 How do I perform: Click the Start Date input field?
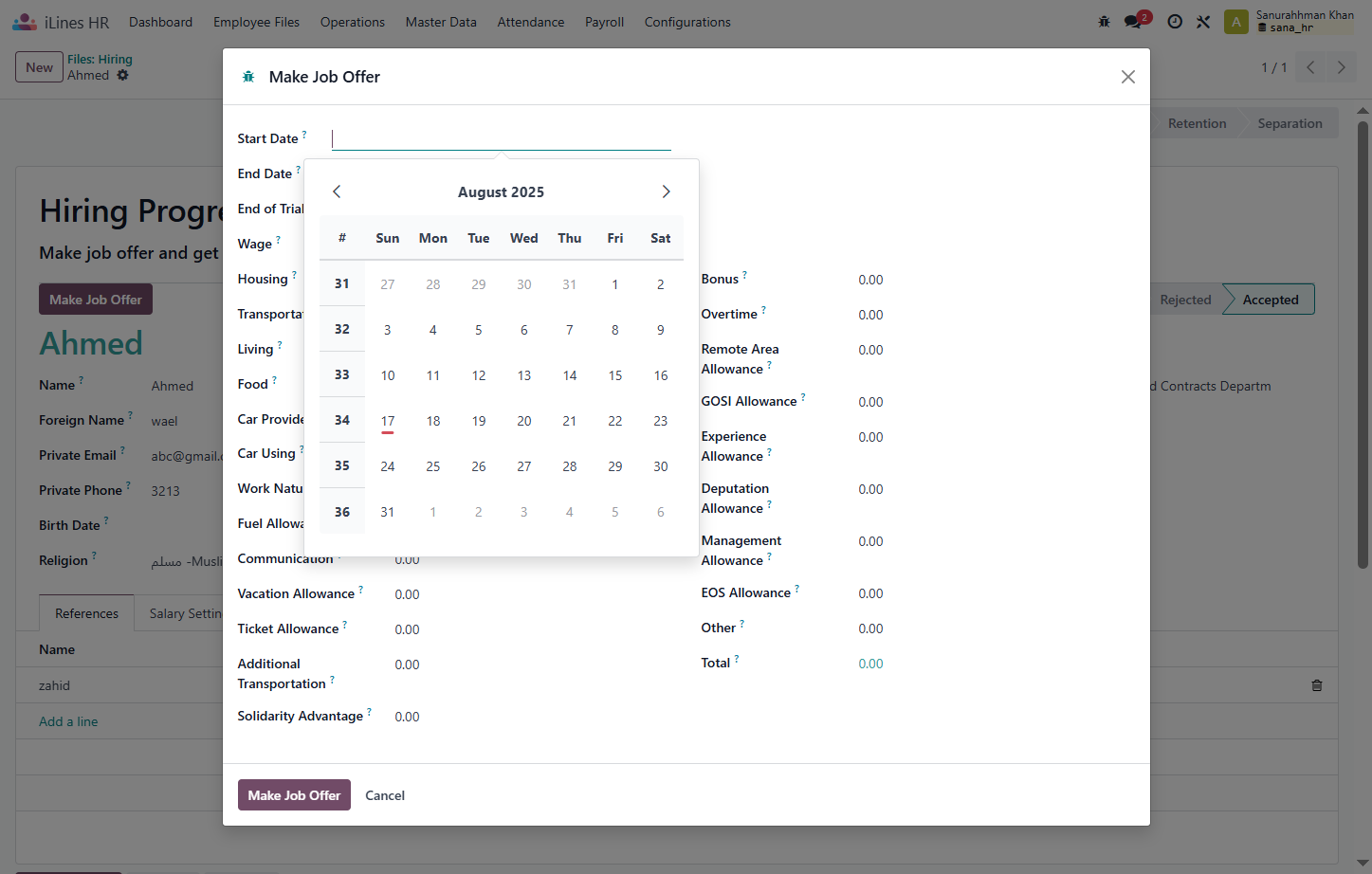tap(501, 138)
